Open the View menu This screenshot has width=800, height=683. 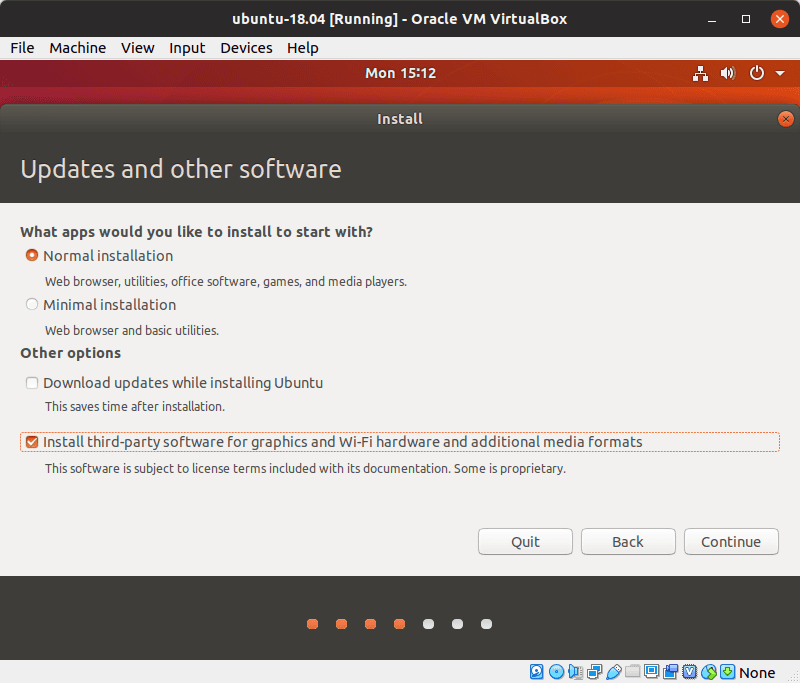pyautogui.click(x=137, y=48)
